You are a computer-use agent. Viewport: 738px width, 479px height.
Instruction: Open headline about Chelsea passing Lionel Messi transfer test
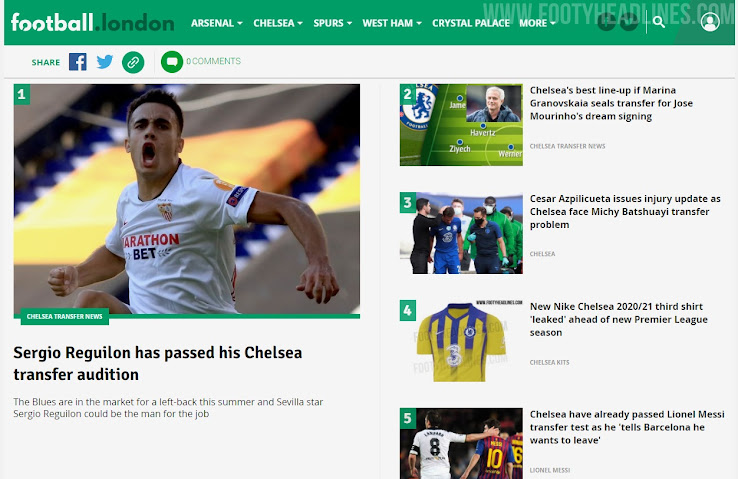[x=627, y=427]
